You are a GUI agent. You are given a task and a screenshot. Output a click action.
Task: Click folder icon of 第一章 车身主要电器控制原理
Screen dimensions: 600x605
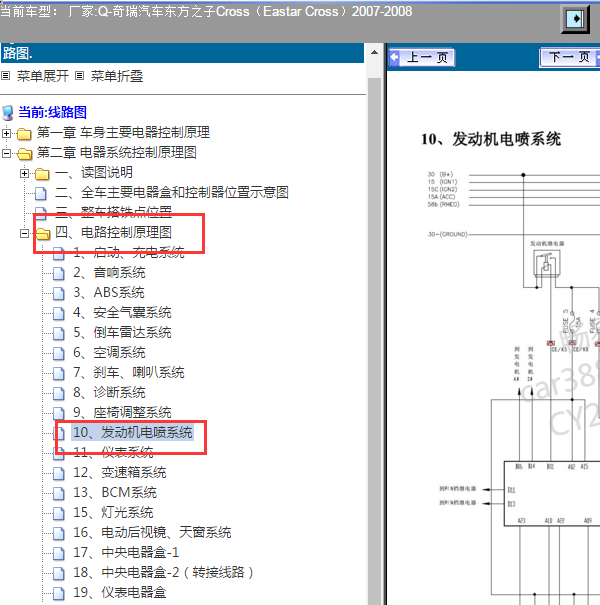point(24,134)
